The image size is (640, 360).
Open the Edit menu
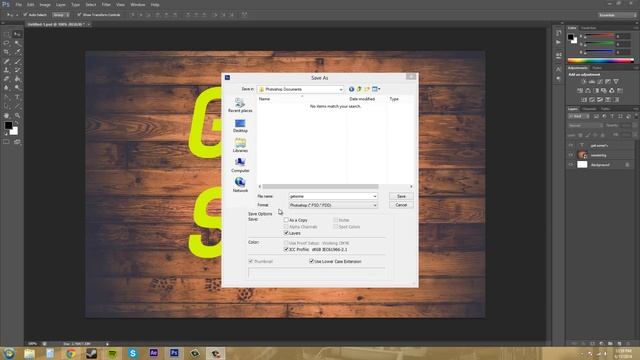31,4
